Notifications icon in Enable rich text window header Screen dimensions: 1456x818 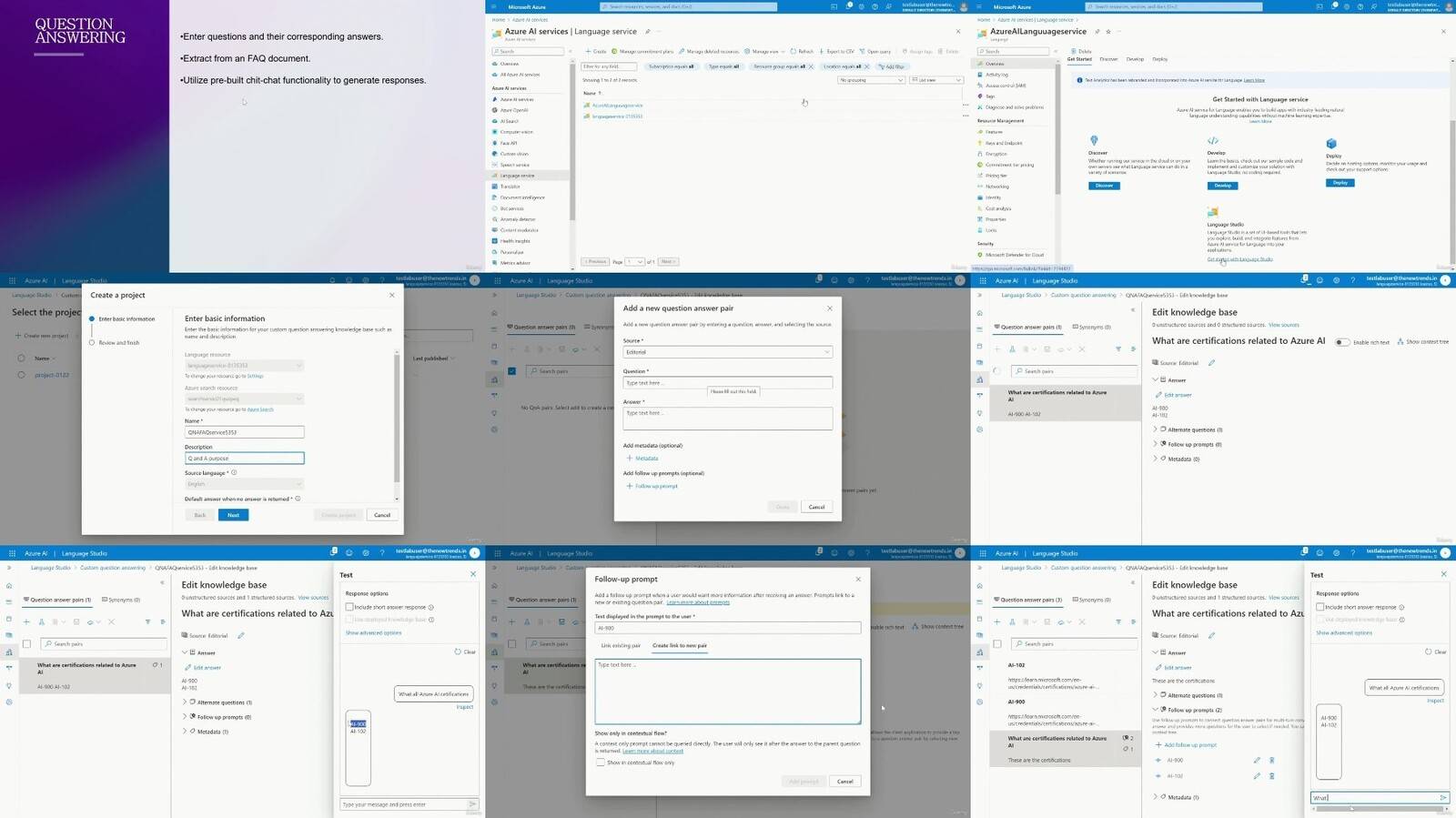(x=1305, y=279)
